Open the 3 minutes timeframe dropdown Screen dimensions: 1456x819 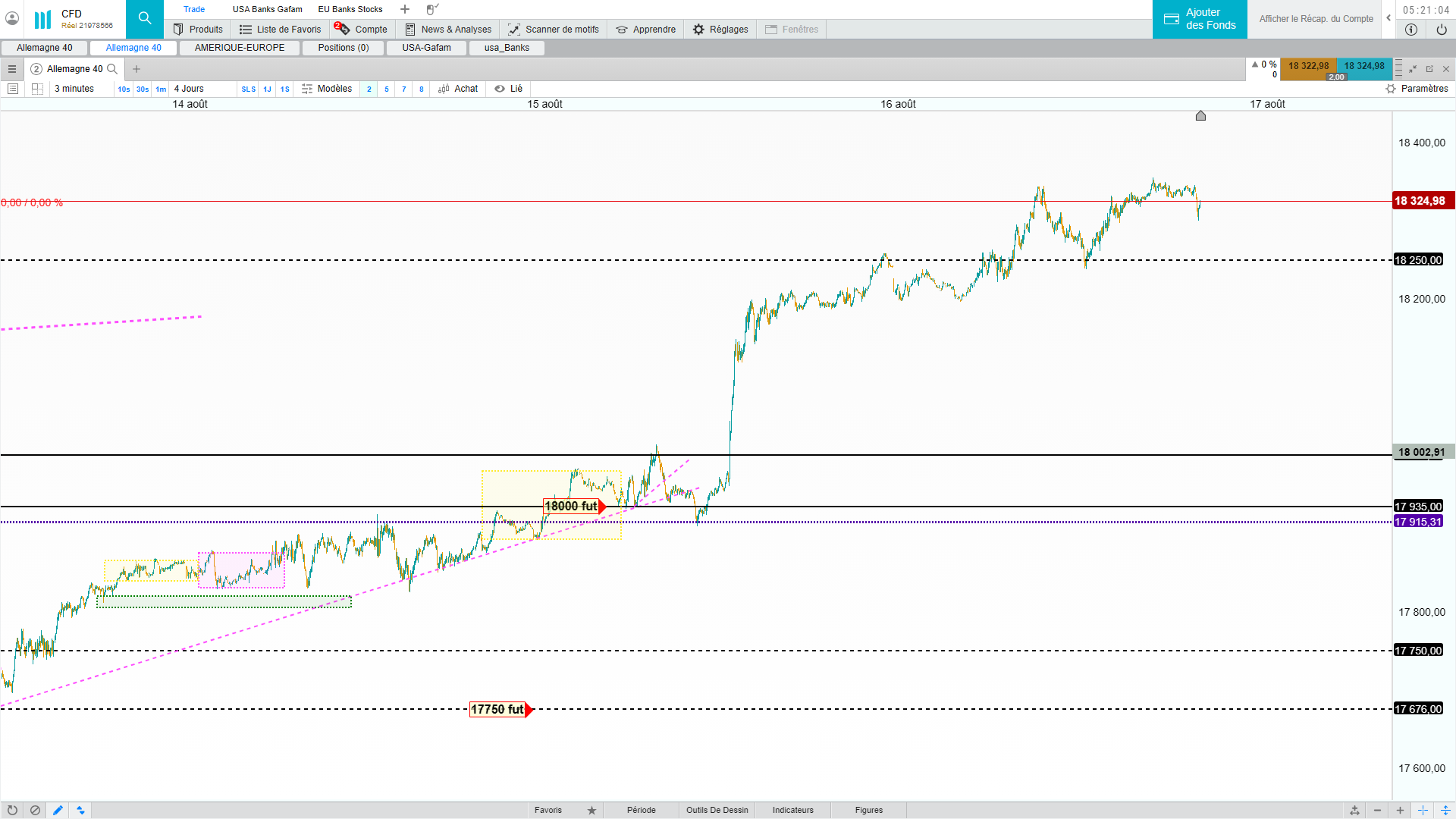(74, 89)
